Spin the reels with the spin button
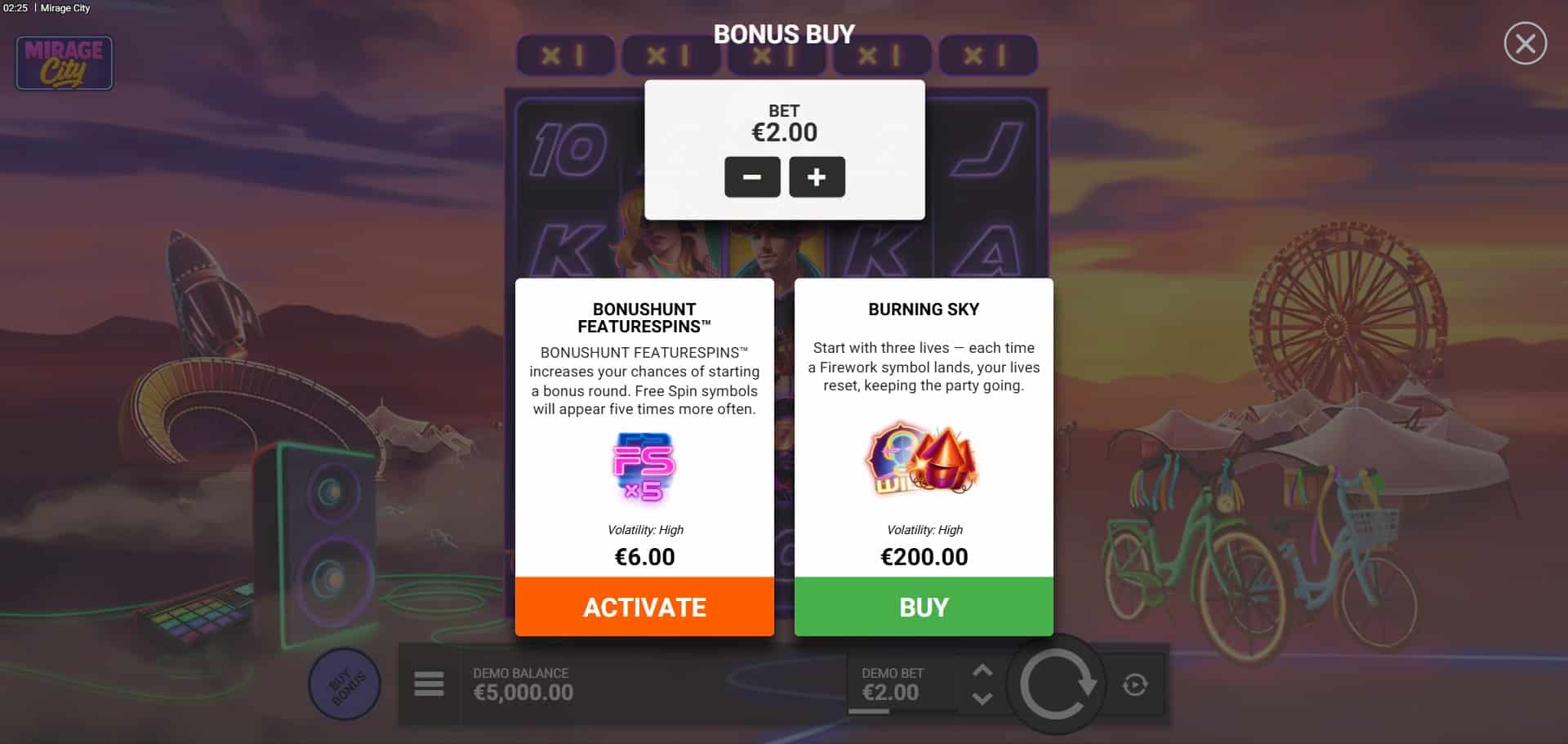The width and height of the screenshot is (1568, 744). click(1057, 684)
